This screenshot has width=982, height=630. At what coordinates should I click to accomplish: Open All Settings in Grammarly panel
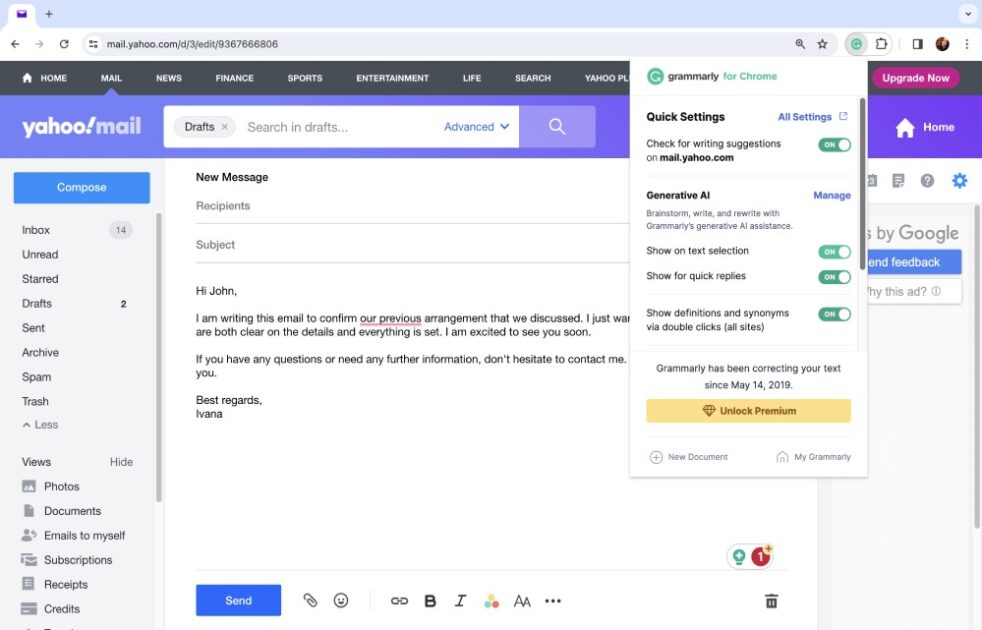pyautogui.click(x=806, y=116)
